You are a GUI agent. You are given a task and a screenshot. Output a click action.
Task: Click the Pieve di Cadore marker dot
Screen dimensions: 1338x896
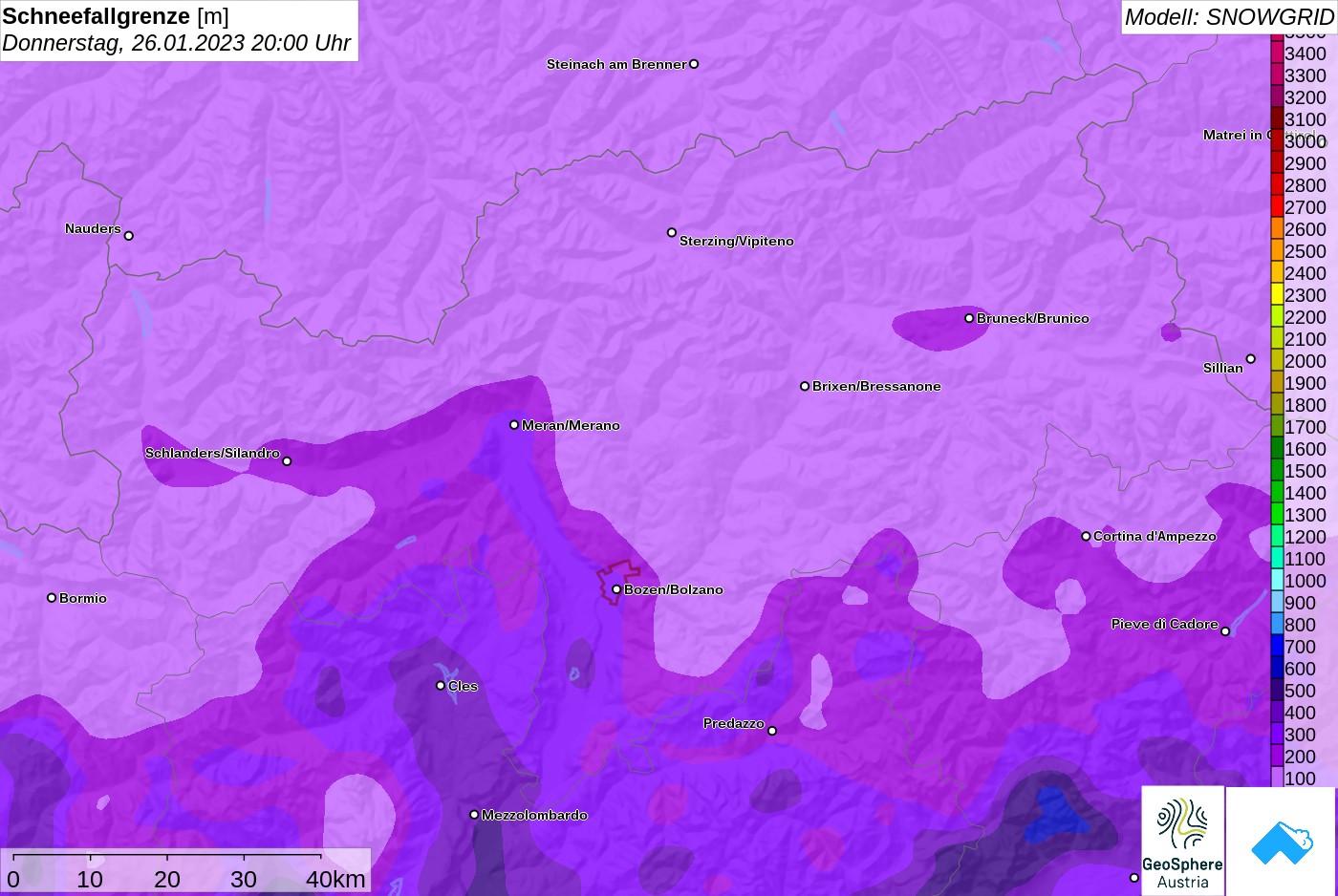point(1225,631)
